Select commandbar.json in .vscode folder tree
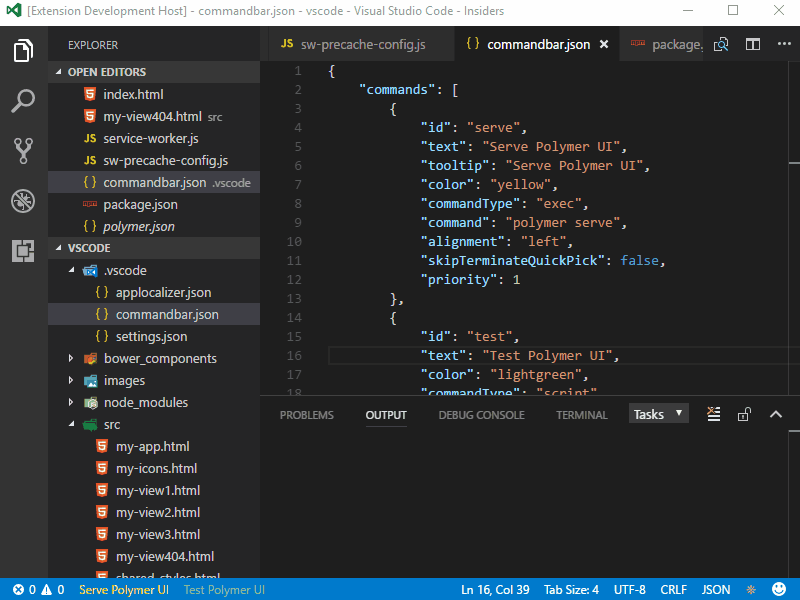 (154, 314)
